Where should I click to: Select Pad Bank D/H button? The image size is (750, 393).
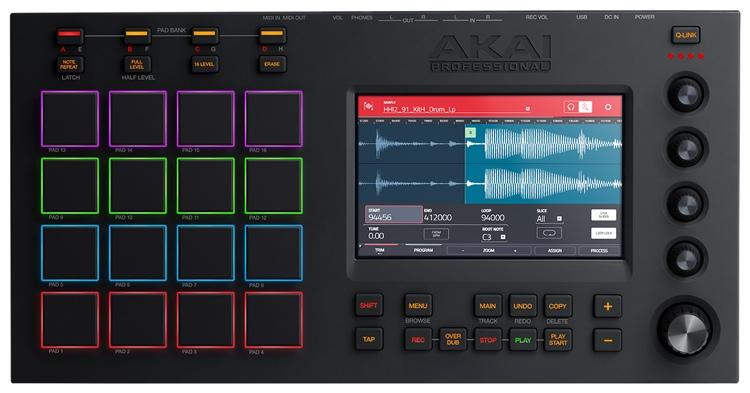[x=272, y=36]
